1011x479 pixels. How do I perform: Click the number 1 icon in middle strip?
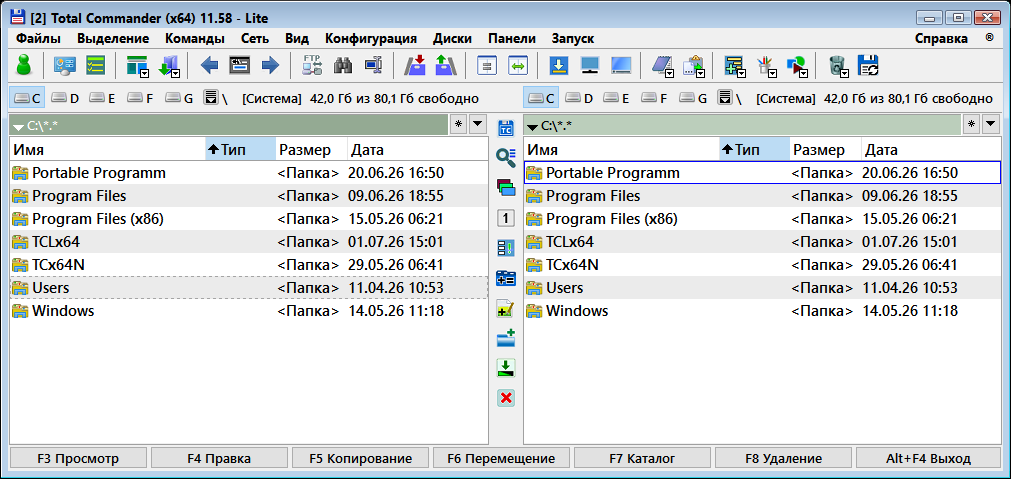pos(506,218)
